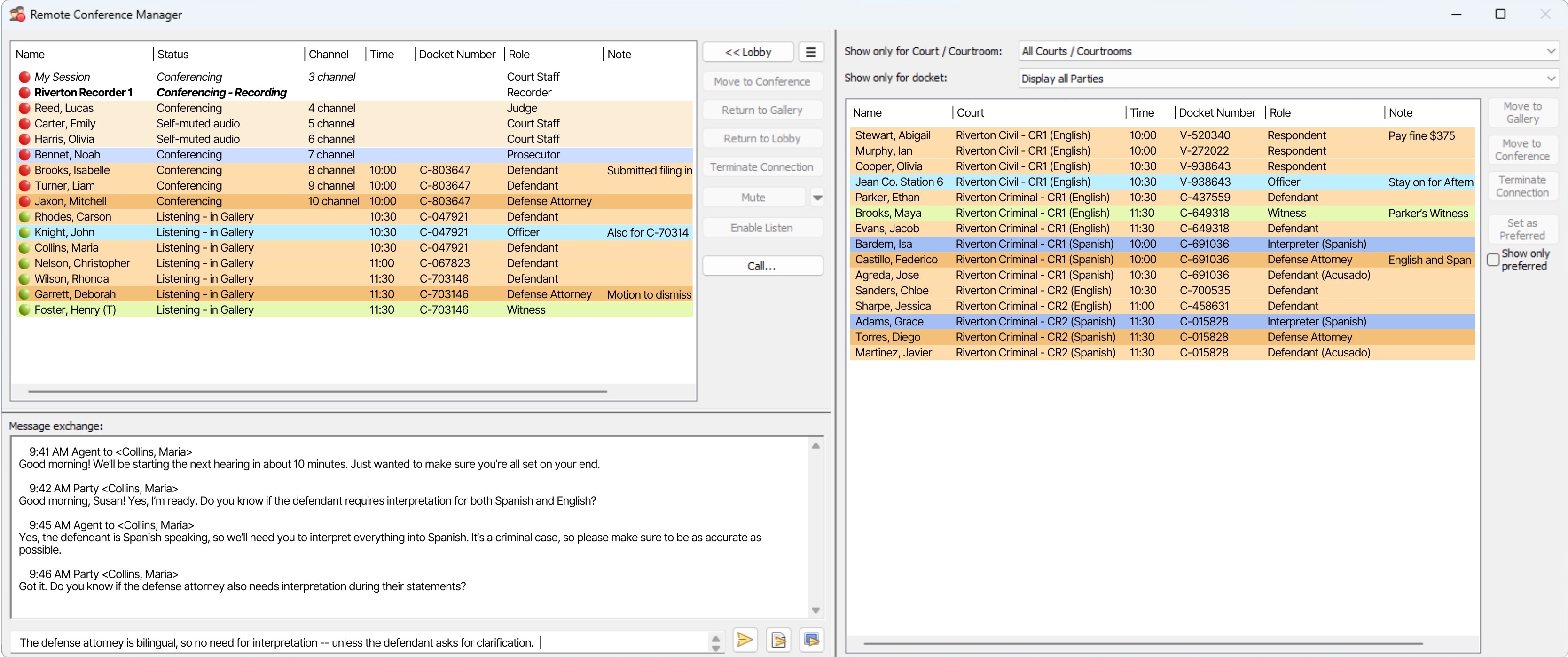Click green status dot for Wilson, Rhonda
This screenshot has height=657, width=1568.
(24, 279)
